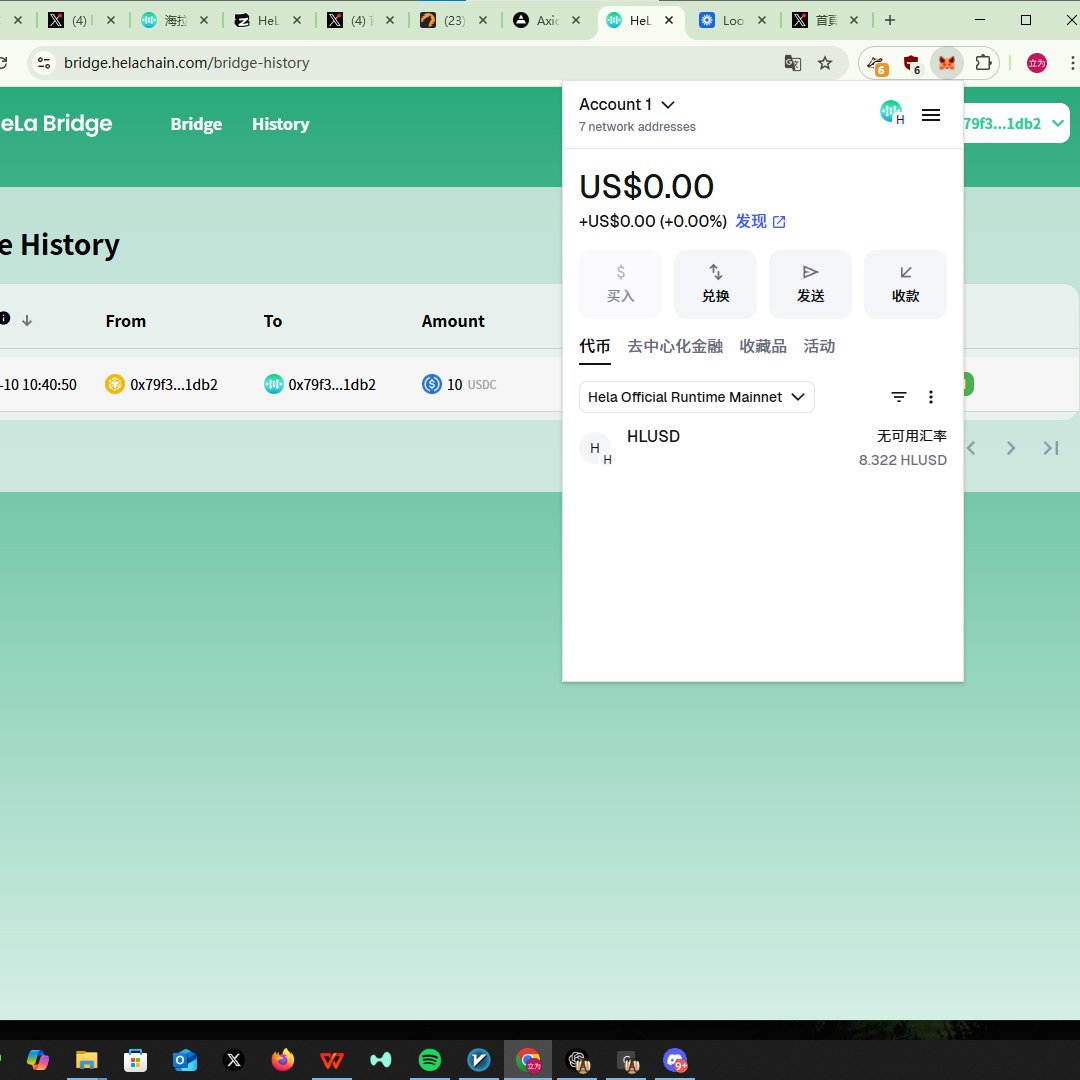Open the MetaMask fox extension icon
This screenshot has height=1080, width=1080.
pyautogui.click(x=946, y=63)
